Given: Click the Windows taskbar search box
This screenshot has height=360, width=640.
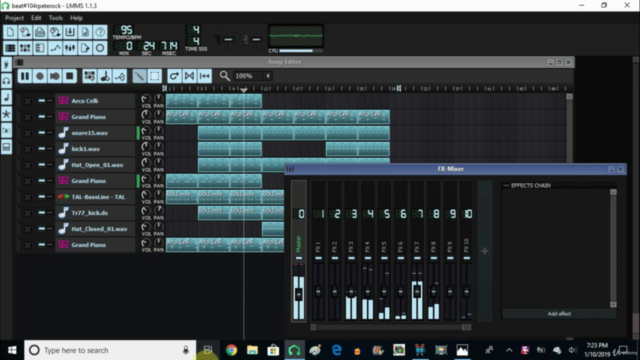Looking at the screenshot, I should (110, 350).
